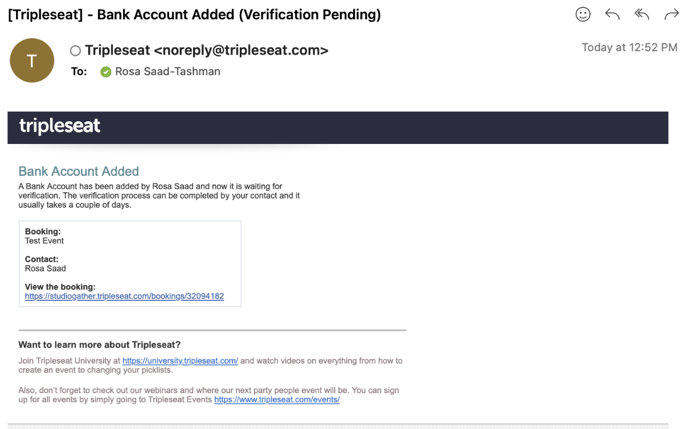Open the emoji reaction smiley icon

click(x=583, y=14)
